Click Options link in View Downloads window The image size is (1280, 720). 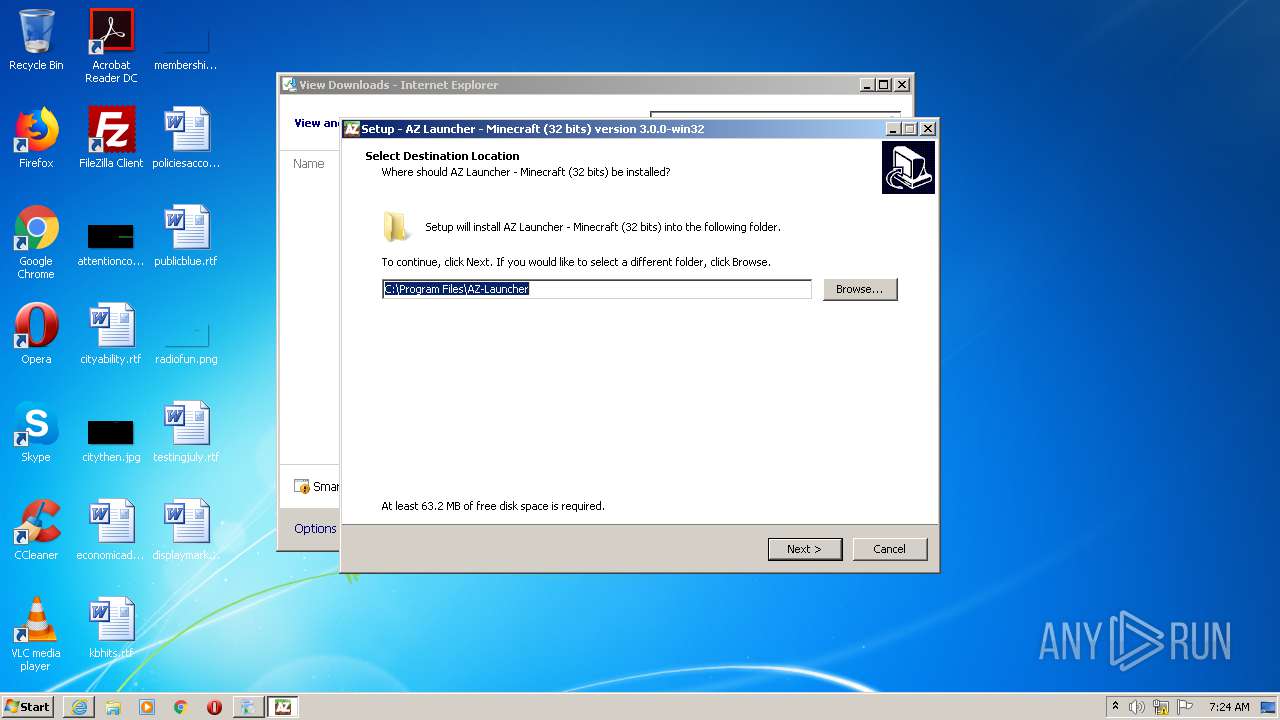tap(315, 529)
